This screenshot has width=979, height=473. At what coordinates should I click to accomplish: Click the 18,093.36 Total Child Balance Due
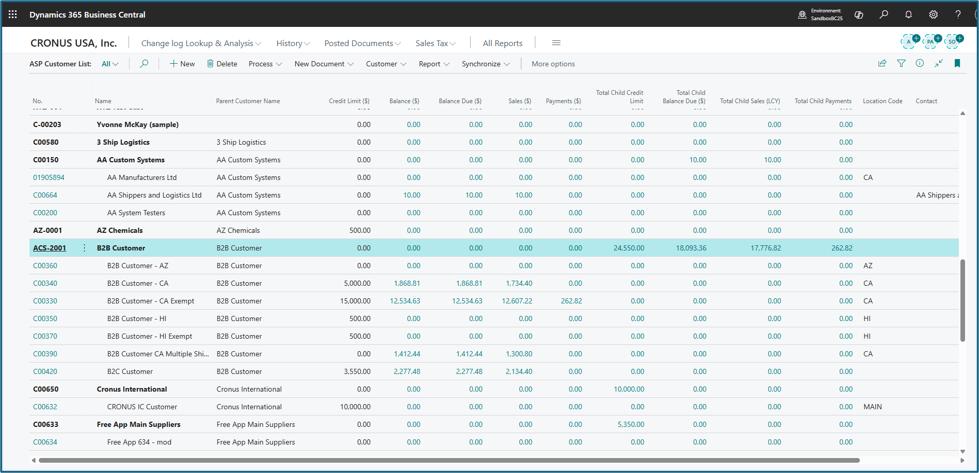[x=691, y=248]
